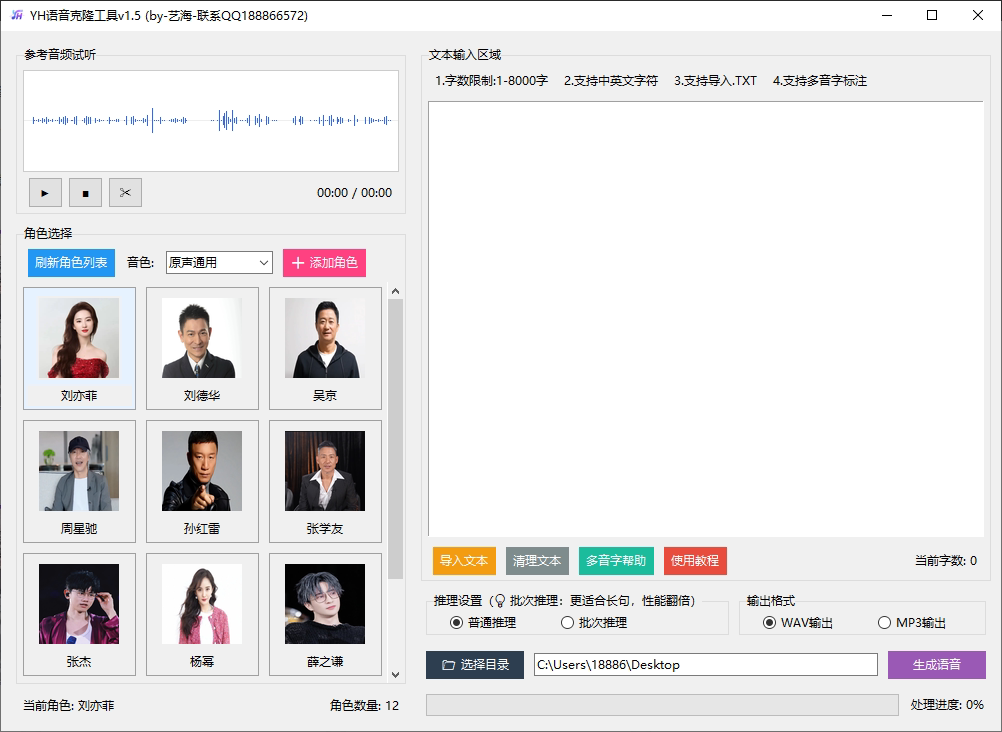Screen dimensions: 1002x732
Task: Click the 当前角色: 刘亦菲 status text
Action: tap(69, 706)
